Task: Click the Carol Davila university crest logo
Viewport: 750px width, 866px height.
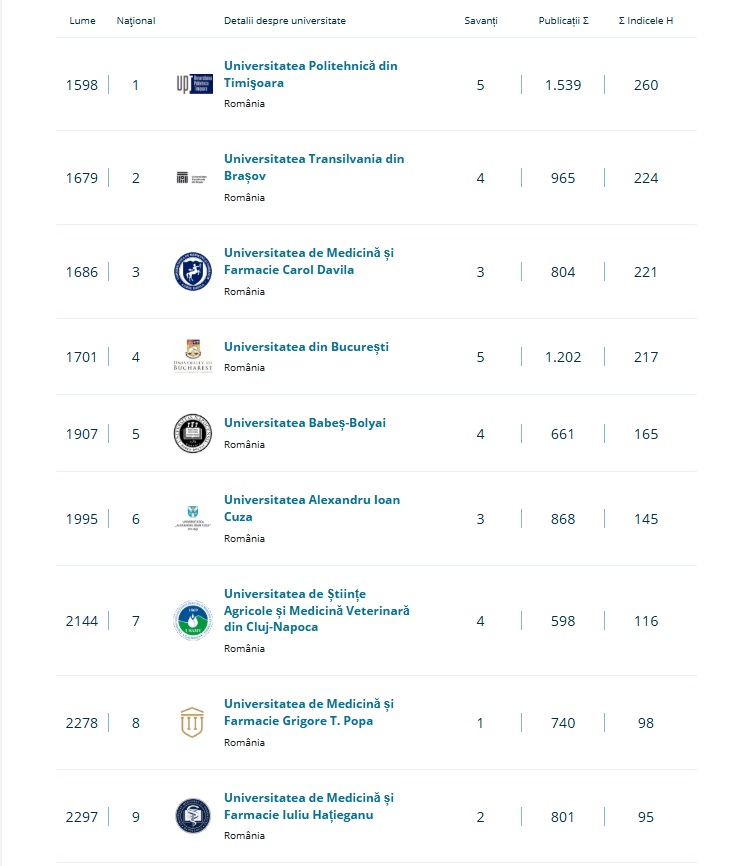Action: [x=192, y=271]
